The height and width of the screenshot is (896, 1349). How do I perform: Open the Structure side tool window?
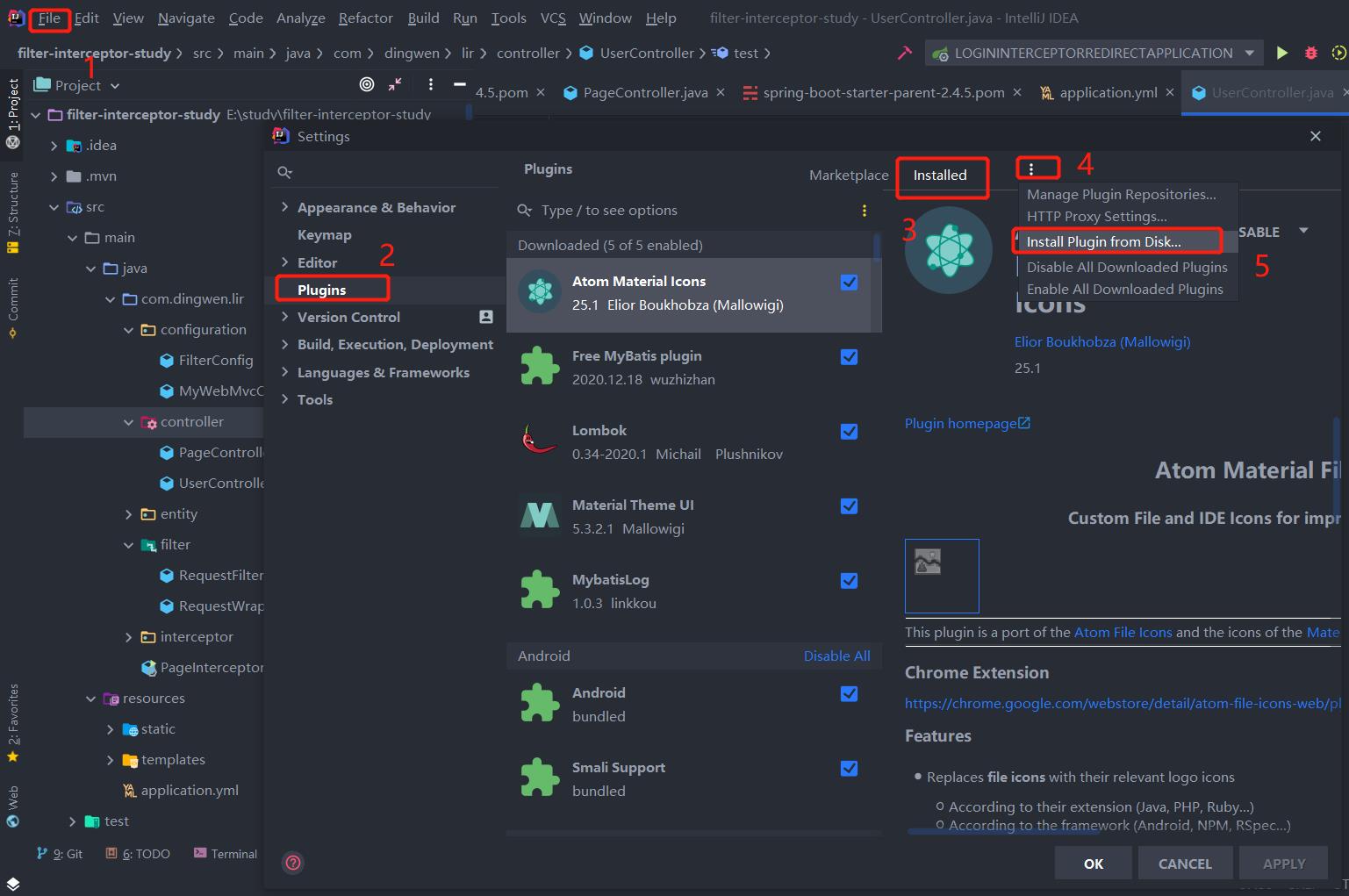12,213
